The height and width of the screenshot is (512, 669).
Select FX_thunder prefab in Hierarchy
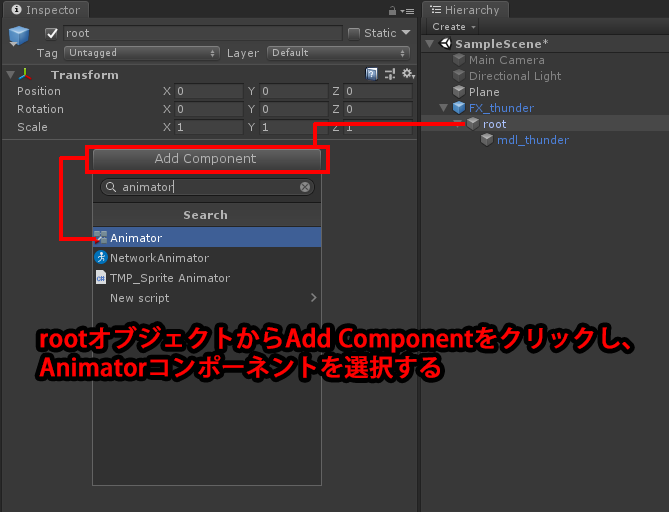click(x=501, y=108)
